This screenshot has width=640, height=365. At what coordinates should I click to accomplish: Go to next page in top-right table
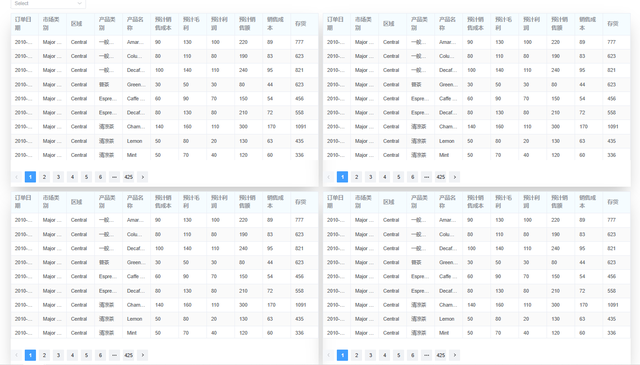pyautogui.click(x=455, y=177)
